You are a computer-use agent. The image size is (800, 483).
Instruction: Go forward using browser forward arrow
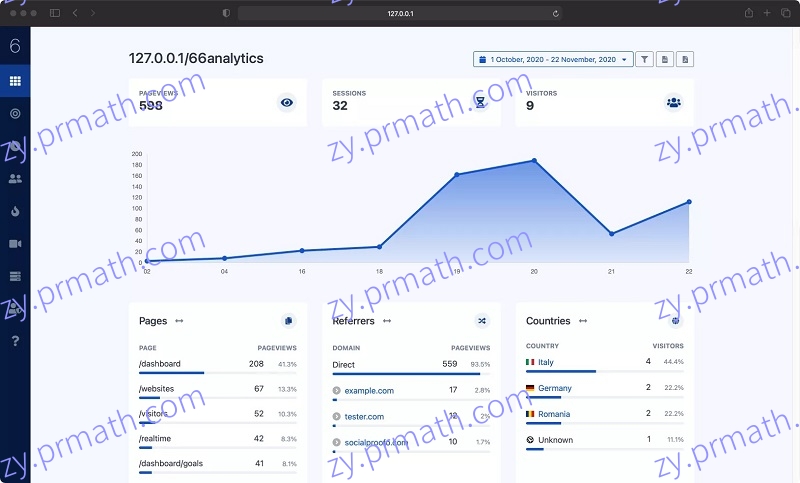coord(93,13)
